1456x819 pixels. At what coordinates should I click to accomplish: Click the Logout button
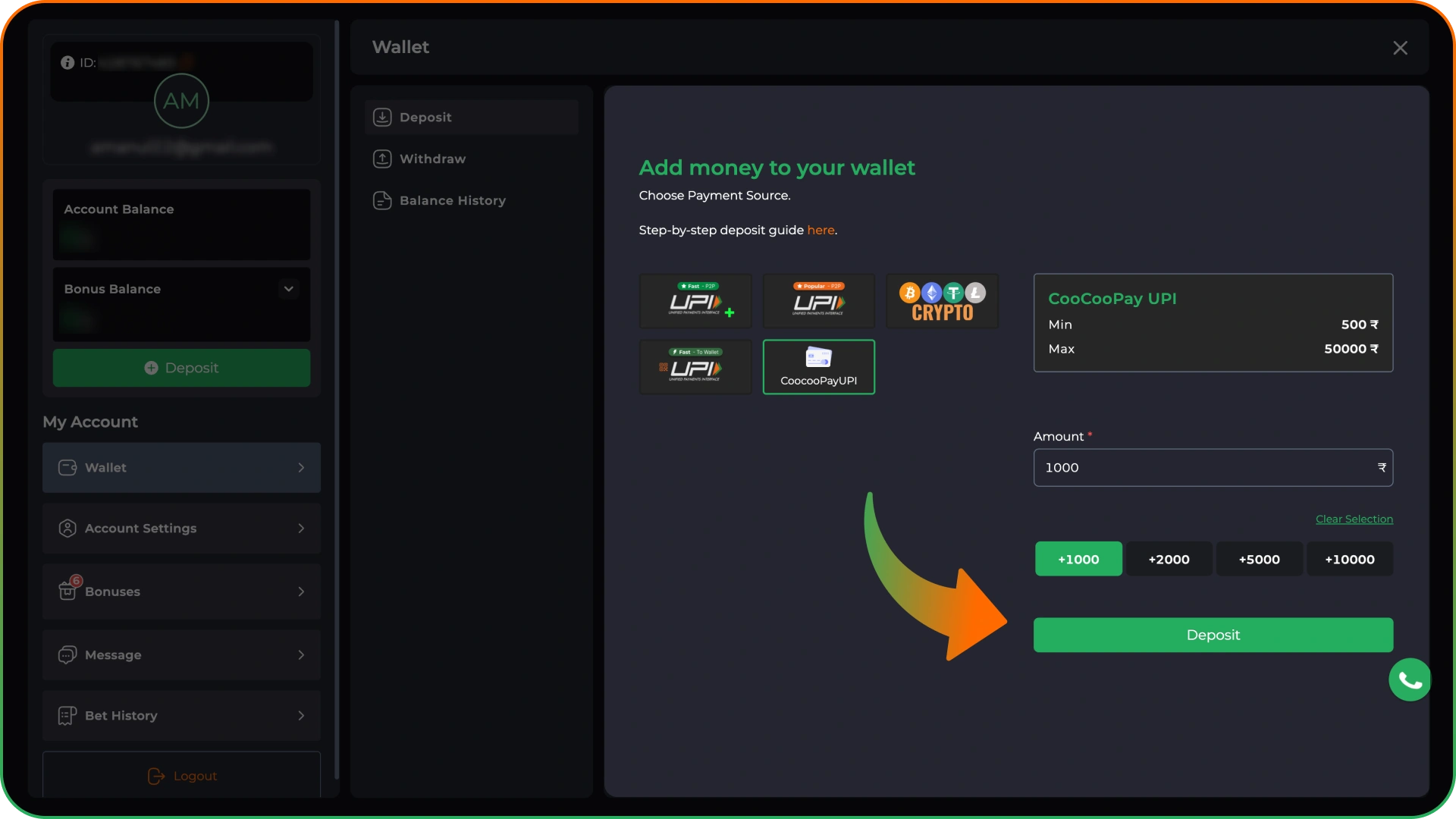181,775
